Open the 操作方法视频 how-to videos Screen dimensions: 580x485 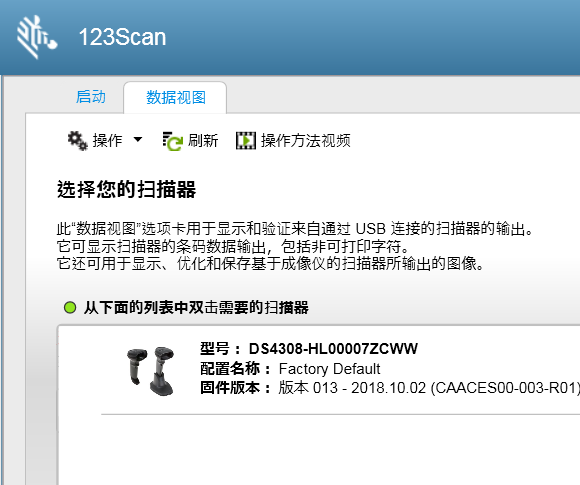[x=306, y=141]
